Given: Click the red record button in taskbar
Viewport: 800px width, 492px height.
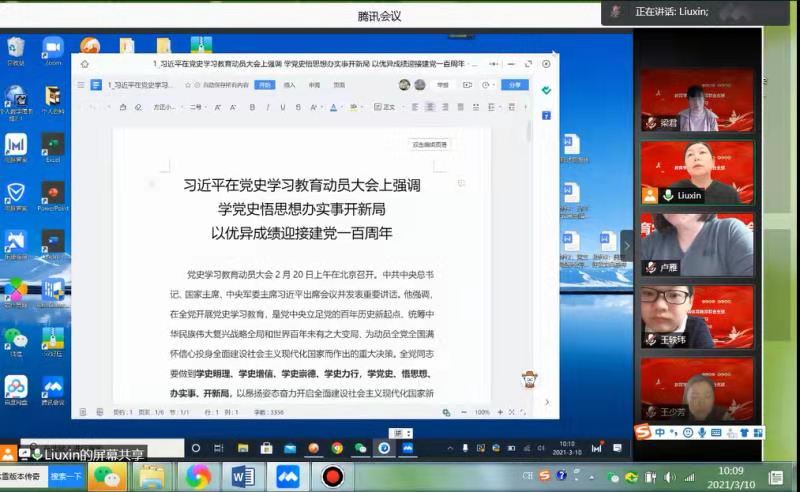Looking at the screenshot, I should click(332, 476).
